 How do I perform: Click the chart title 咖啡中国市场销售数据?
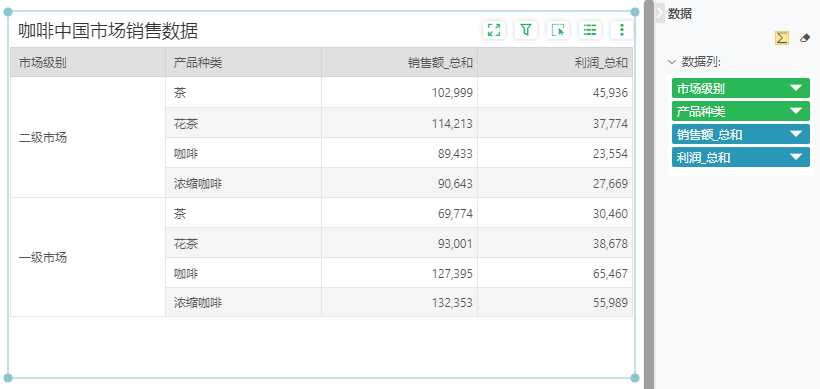(108, 31)
